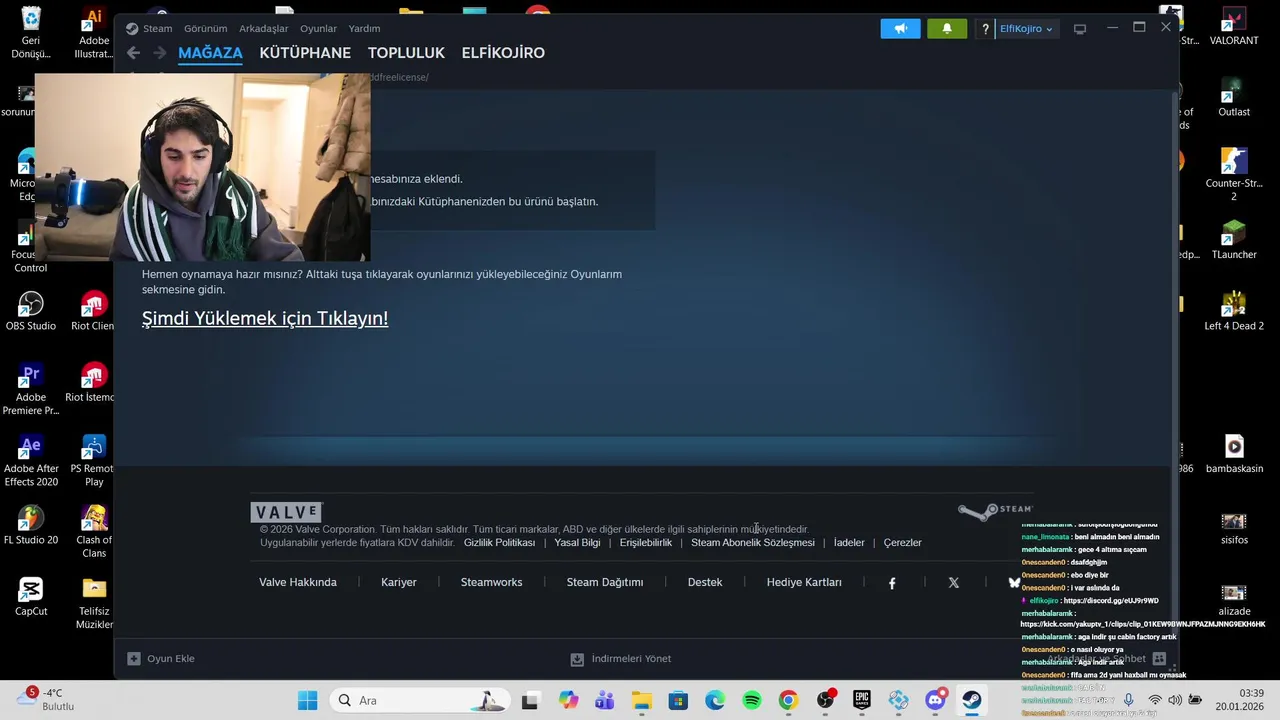This screenshot has width=1280, height=720.
Task: Open the Arkadaşlar menu
Action: (264, 28)
